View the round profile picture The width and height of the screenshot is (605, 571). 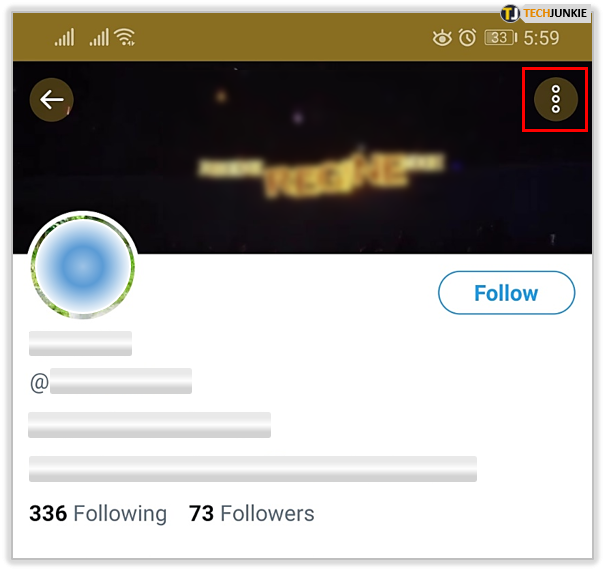[x=83, y=265]
